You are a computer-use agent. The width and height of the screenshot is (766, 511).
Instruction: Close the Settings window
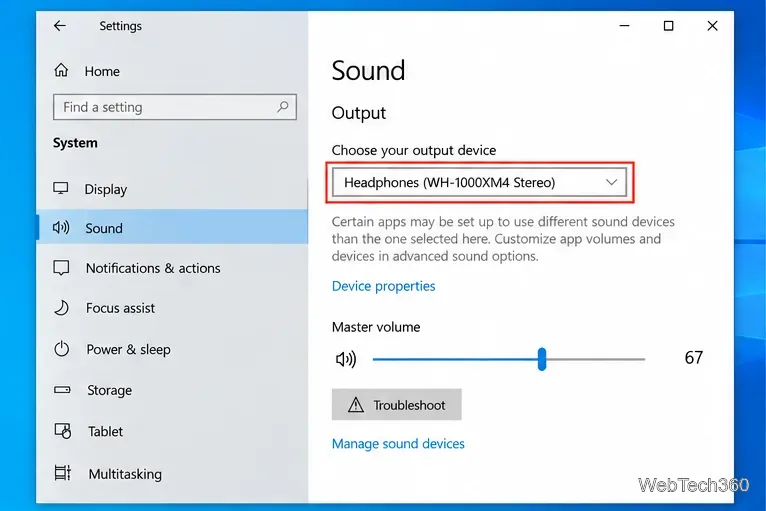(712, 25)
